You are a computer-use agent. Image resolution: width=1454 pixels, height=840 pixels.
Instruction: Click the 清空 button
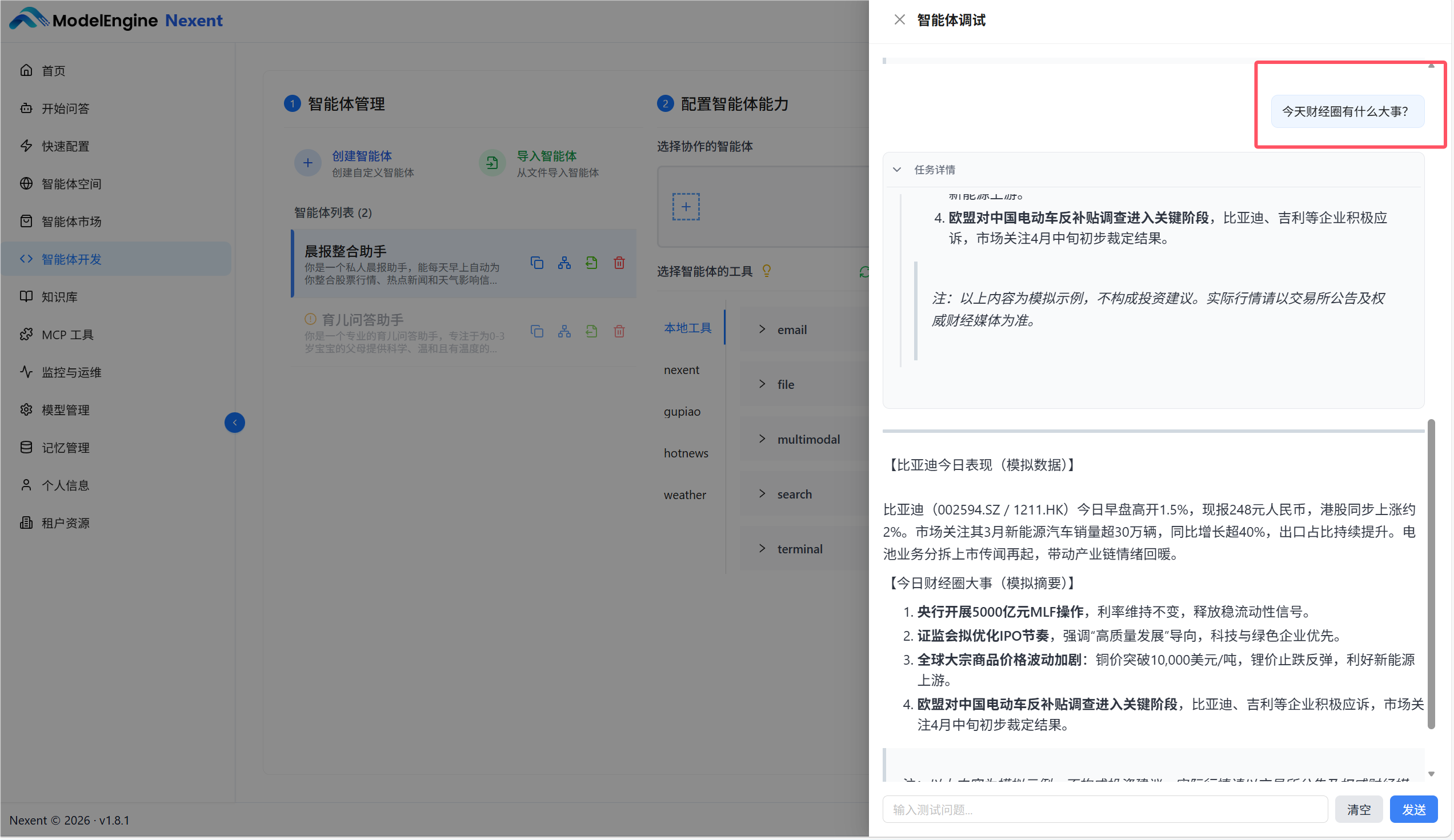point(1358,809)
